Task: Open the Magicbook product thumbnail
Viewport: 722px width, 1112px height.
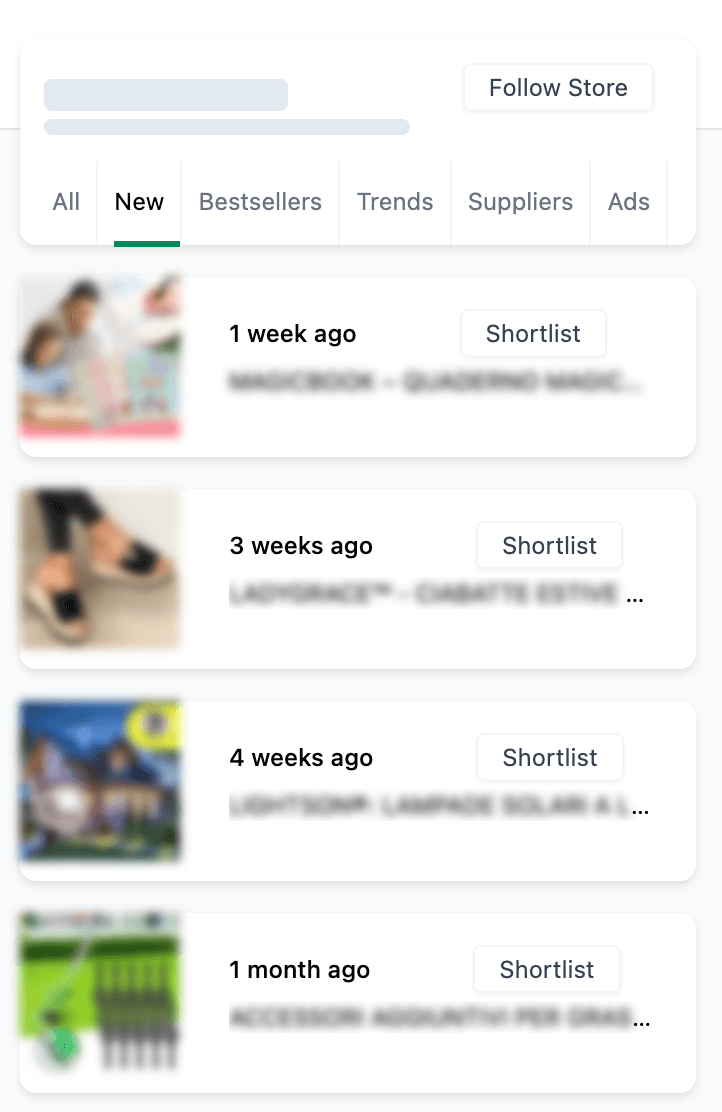Action: (x=100, y=357)
